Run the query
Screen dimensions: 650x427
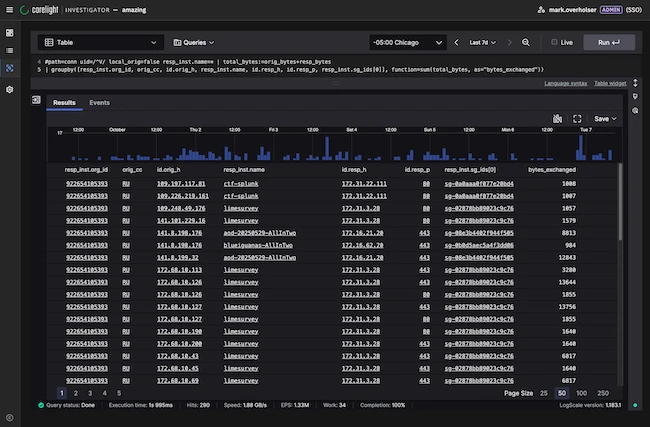tap(608, 43)
